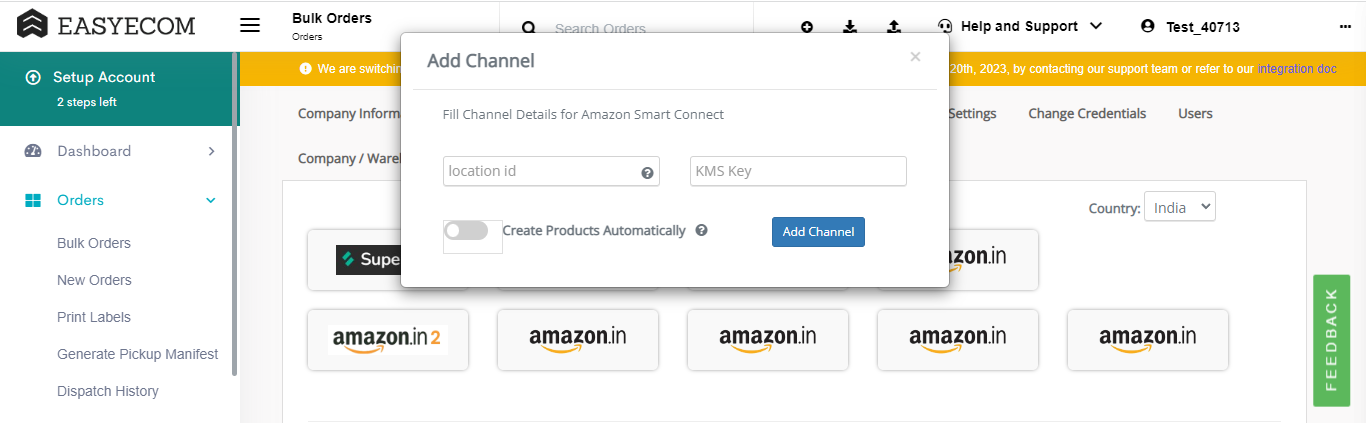The width and height of the screenshot is (1366, 423).
Task: Click the search magnifier icon
Action: [529, 28]
